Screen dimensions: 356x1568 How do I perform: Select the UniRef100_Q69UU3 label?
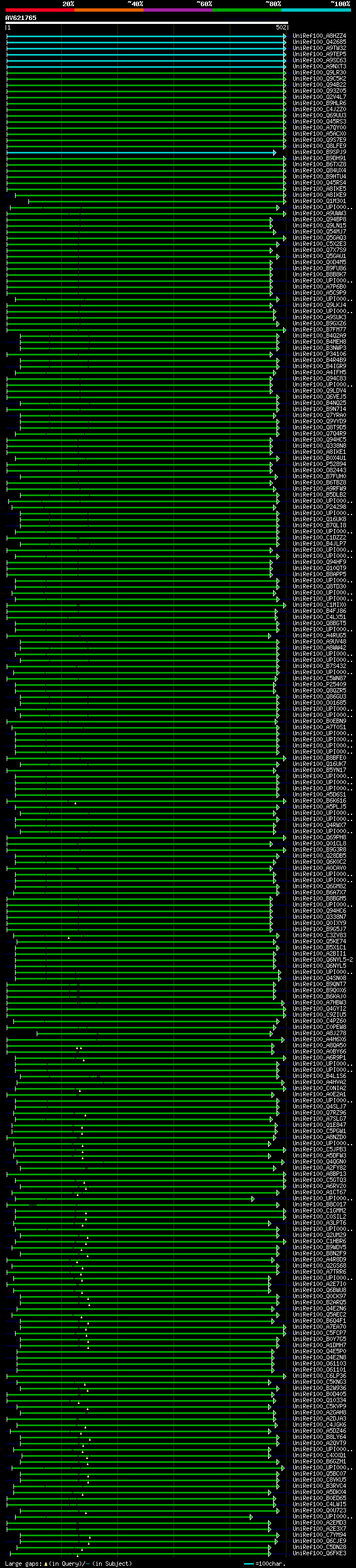pyautogui.click(x=319, y=116)
